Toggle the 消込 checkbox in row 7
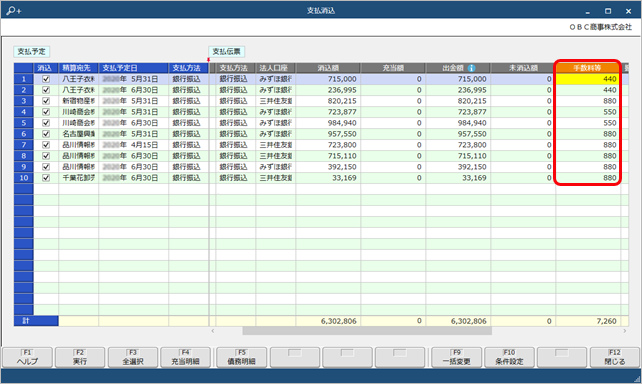The image size is (642, 384). coord(46,145)
